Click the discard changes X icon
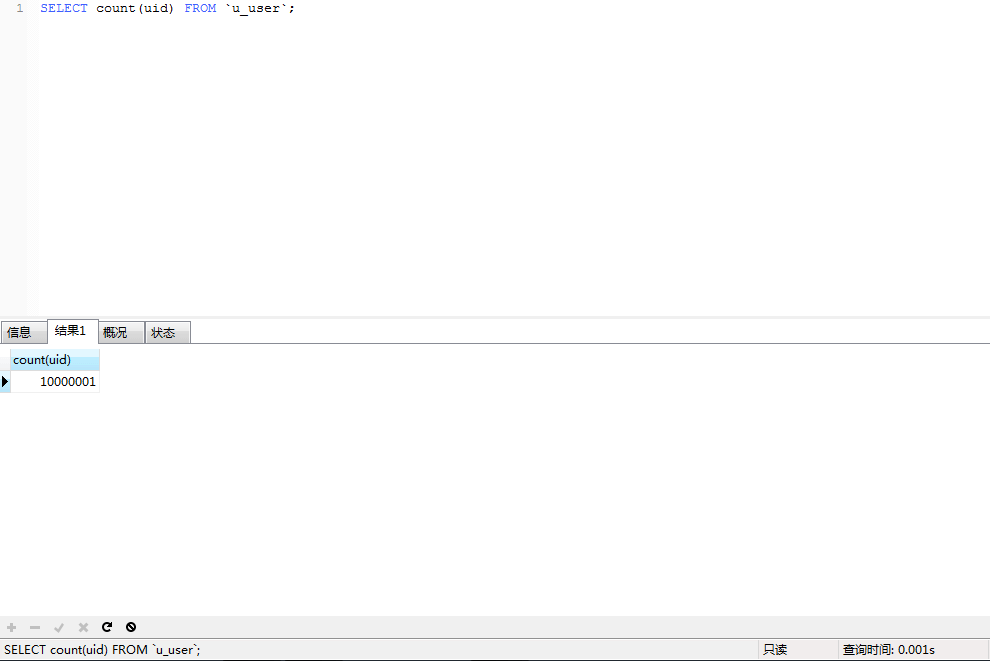The height and width of the screenshot is (661, 990). click(x=83, y=627)
